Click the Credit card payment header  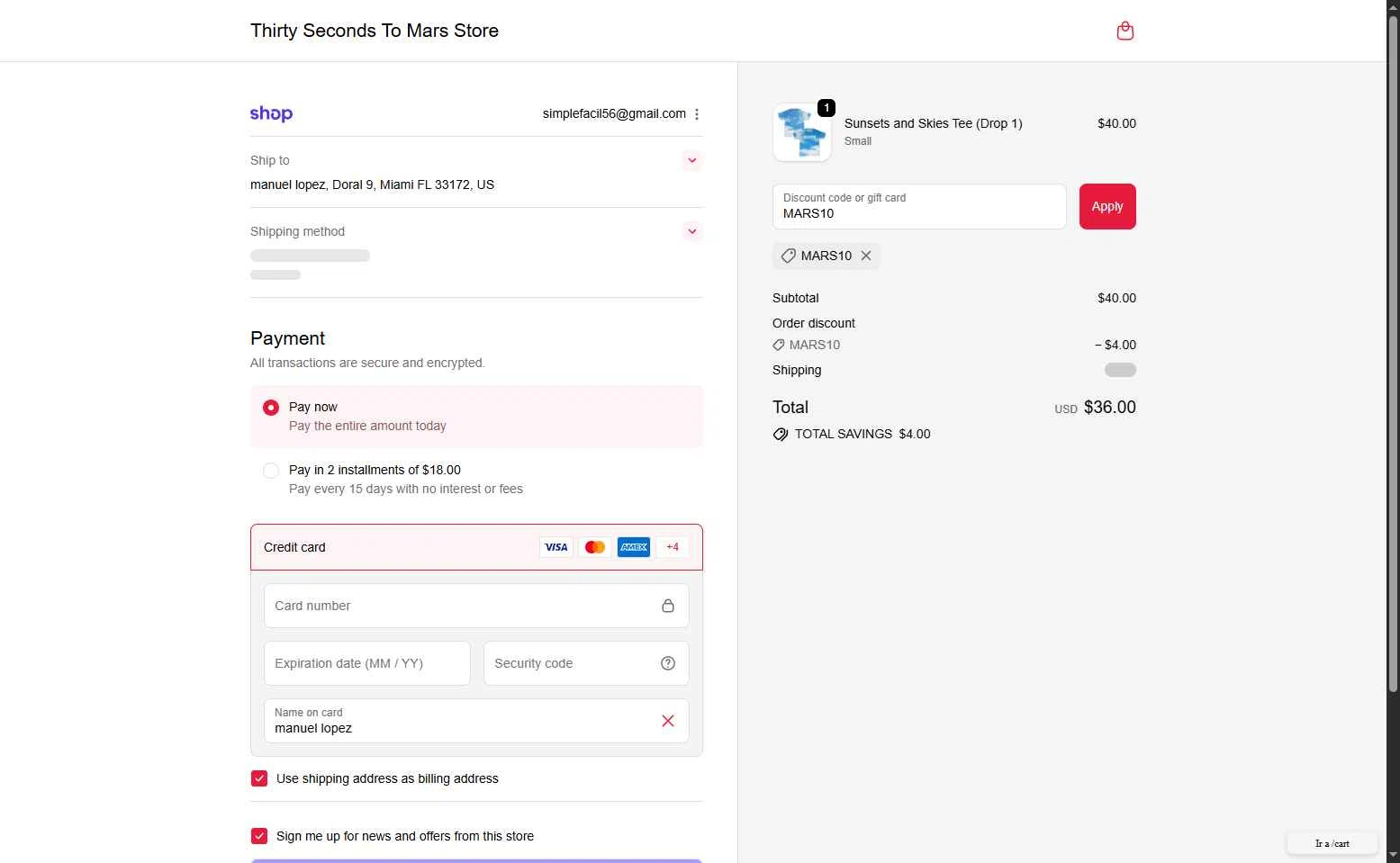point(476,547)
